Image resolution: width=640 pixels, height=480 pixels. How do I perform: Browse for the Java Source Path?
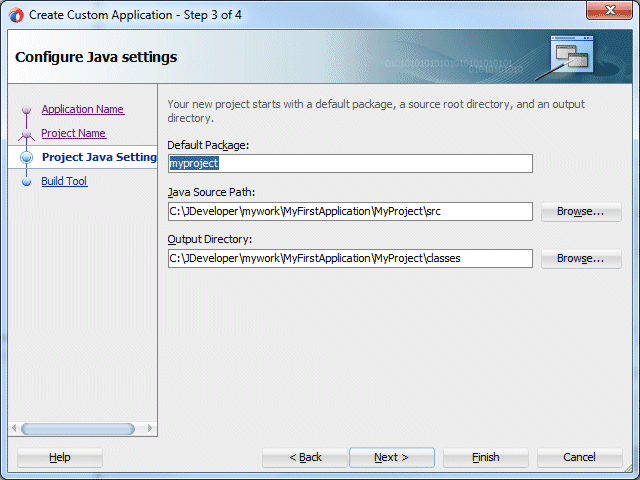581,211
